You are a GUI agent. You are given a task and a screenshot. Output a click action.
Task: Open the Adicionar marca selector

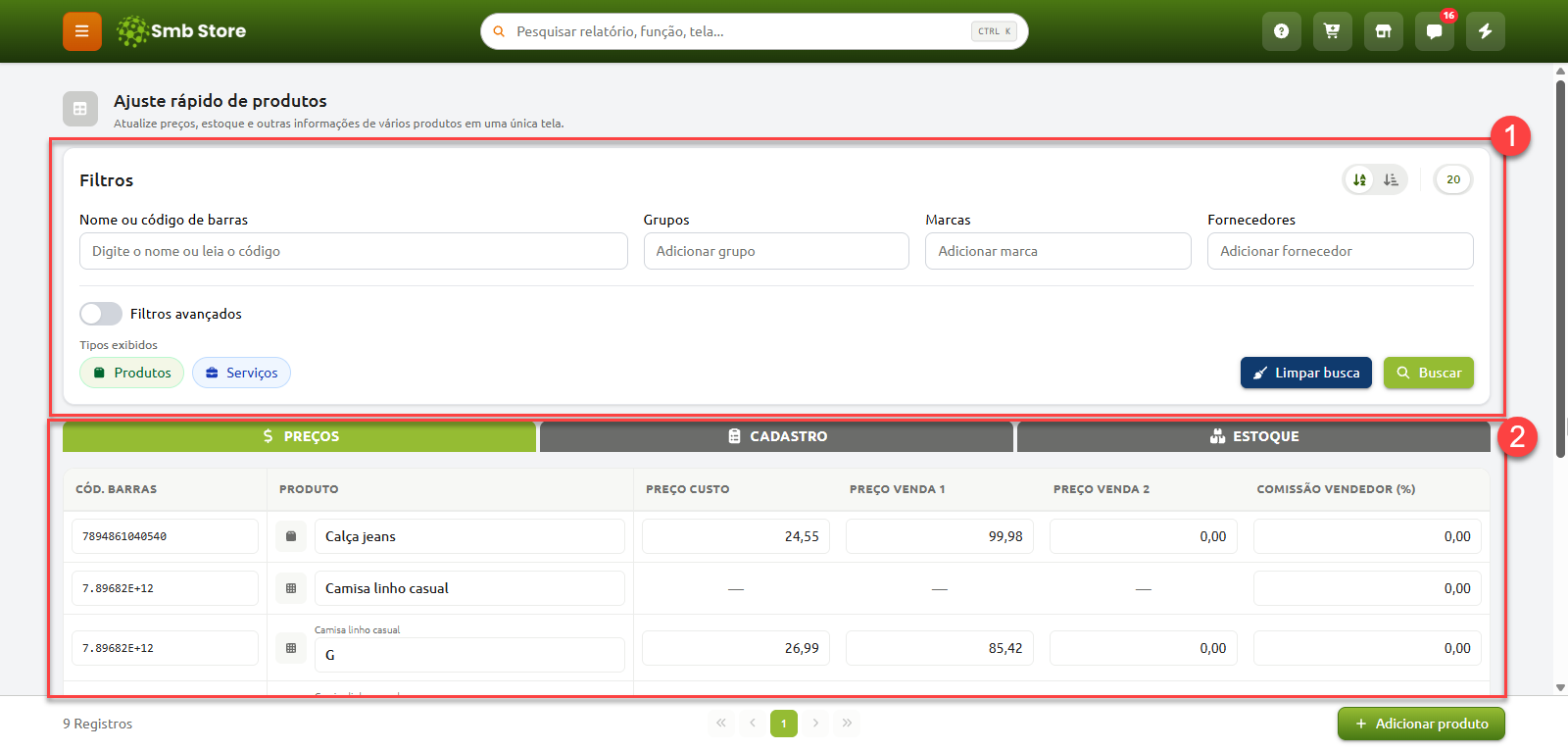click(x=1058, y=251)
